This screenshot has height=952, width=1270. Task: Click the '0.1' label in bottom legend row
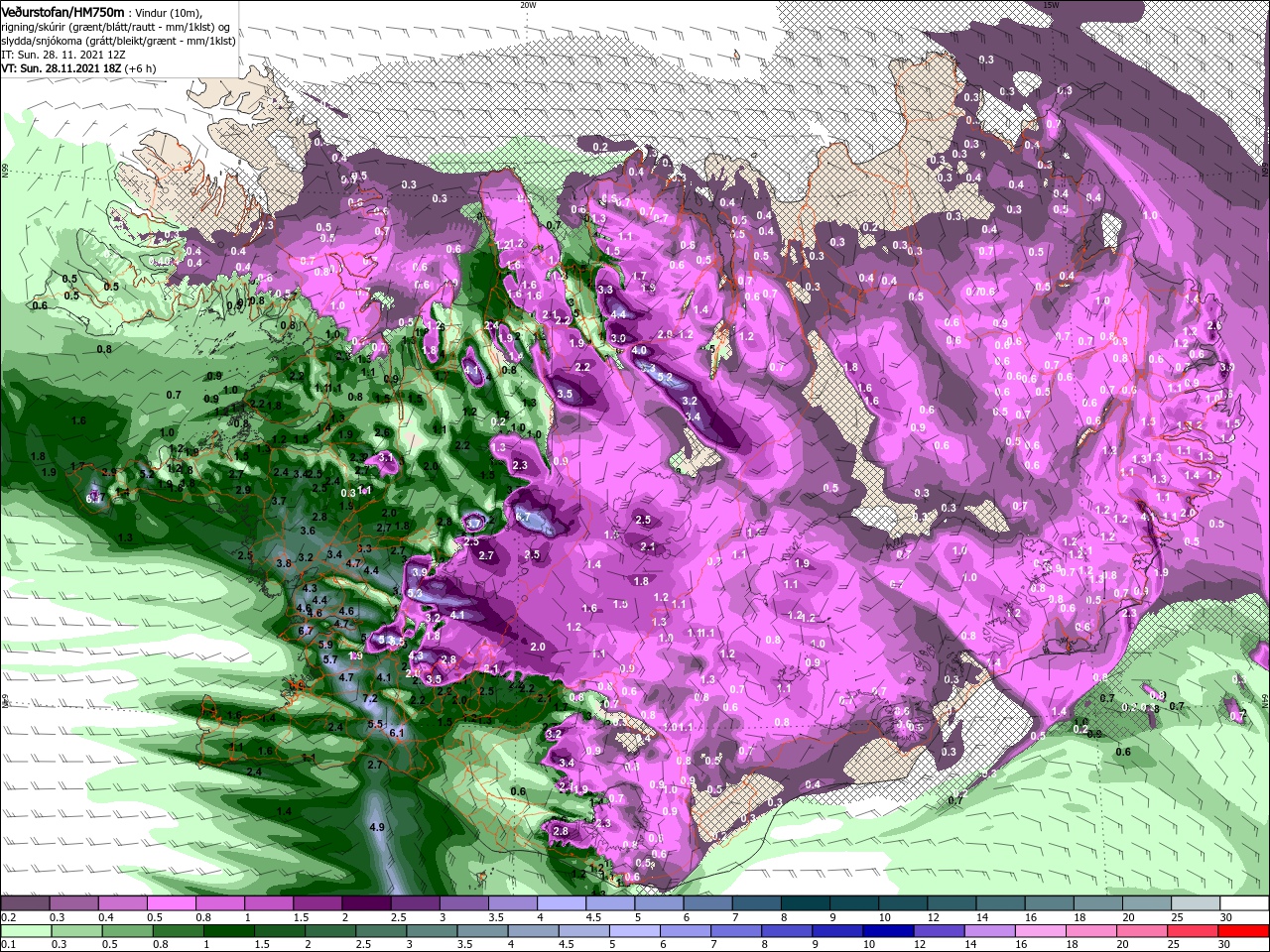(7, 944)
